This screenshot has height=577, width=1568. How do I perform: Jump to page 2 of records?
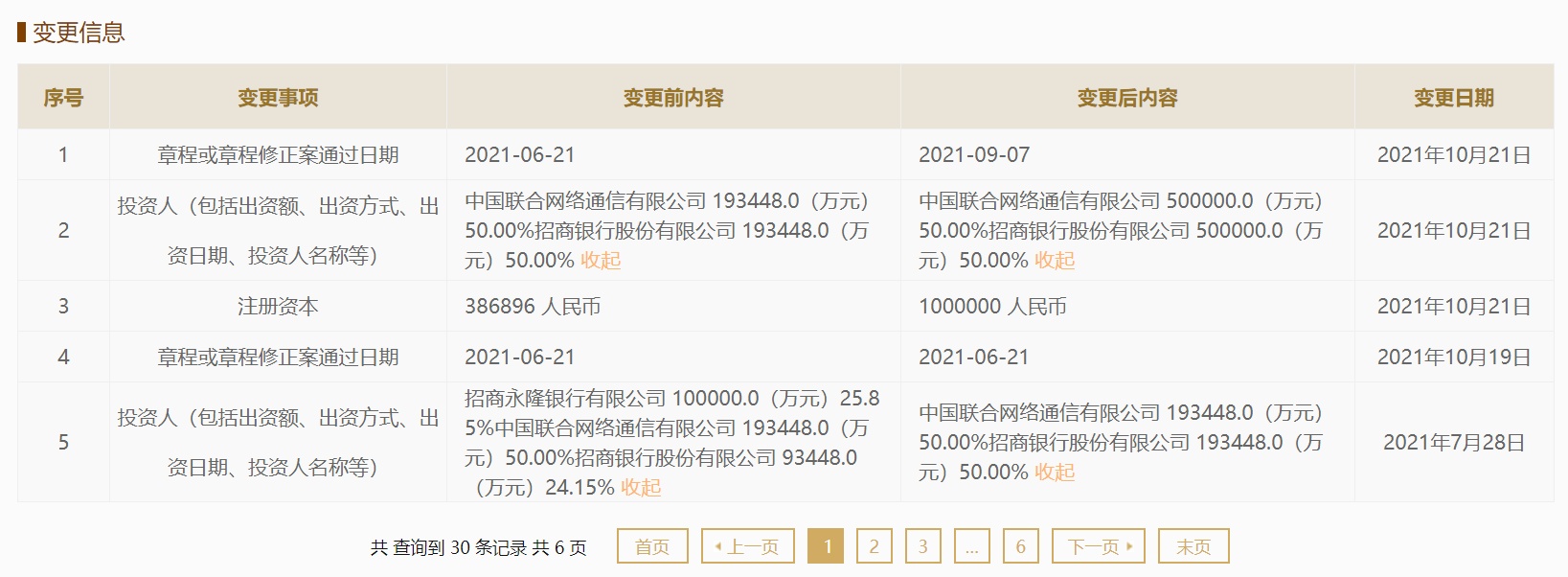point(874,546)
